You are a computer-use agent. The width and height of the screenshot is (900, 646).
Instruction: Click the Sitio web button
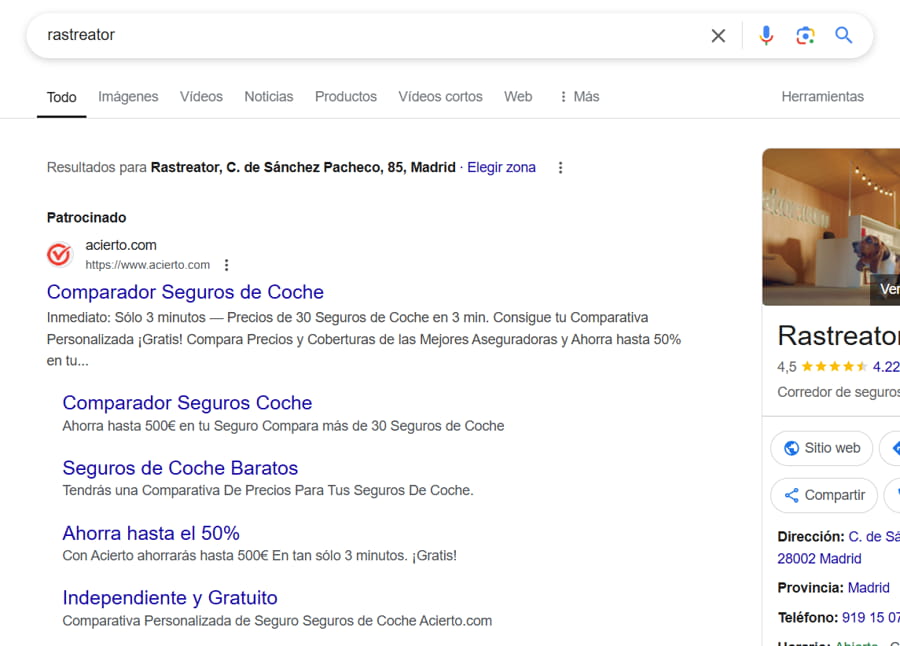coord(821,448)
